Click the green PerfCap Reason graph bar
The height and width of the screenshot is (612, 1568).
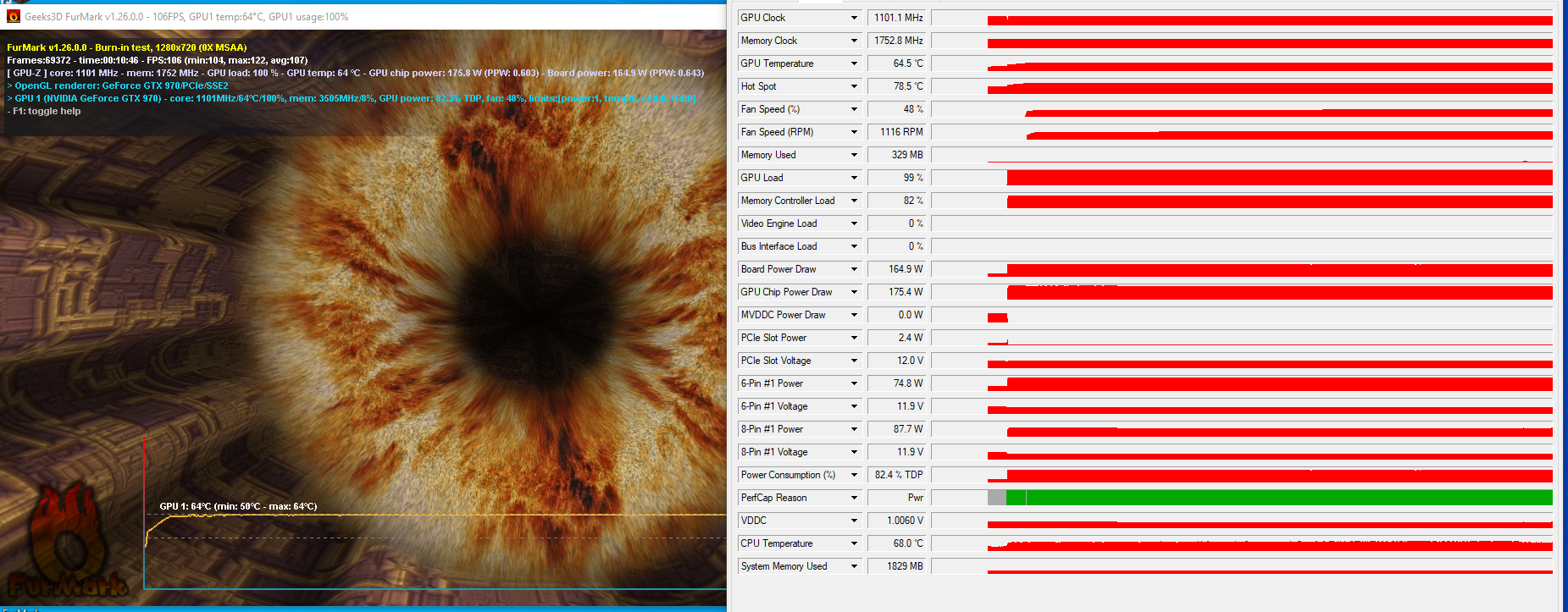(1279, 498)
